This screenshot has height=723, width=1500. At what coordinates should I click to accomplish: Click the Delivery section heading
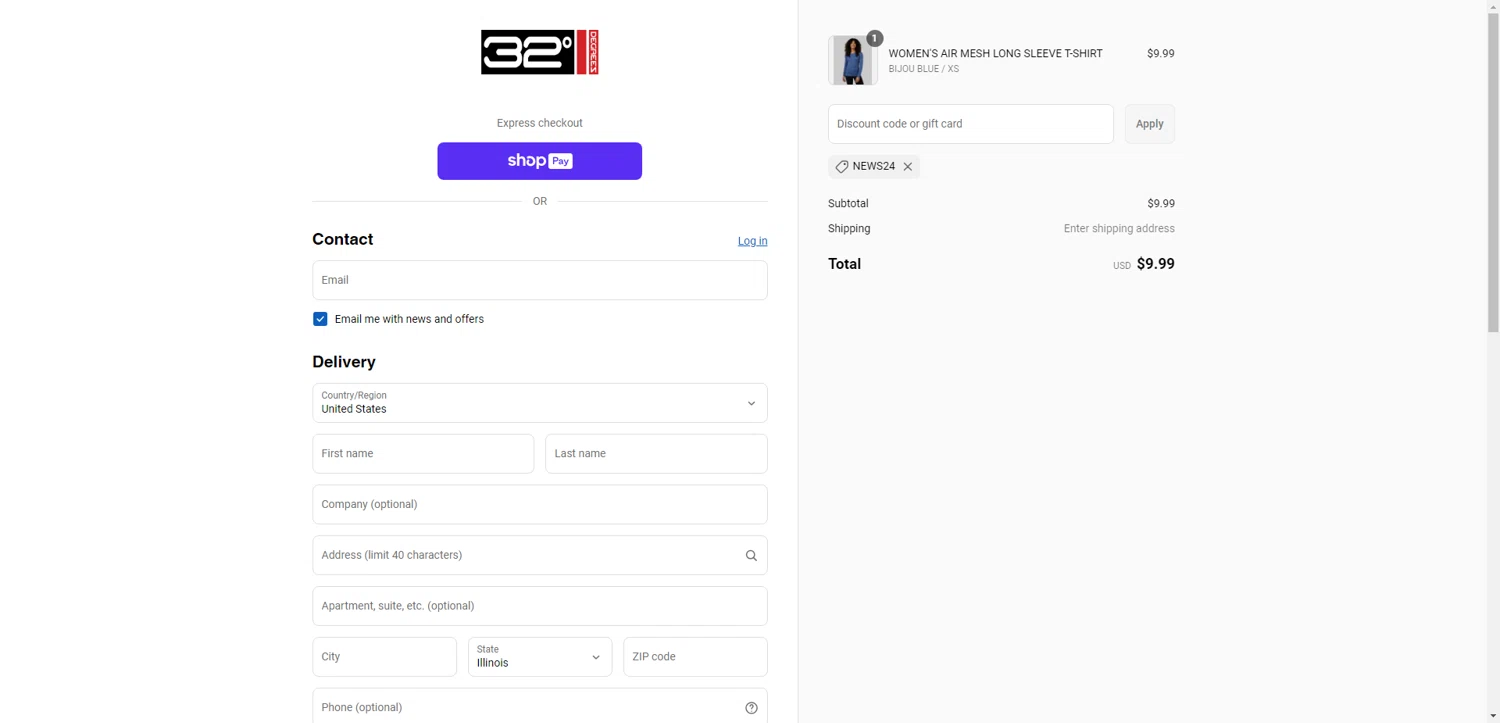(x=344, y=362)
